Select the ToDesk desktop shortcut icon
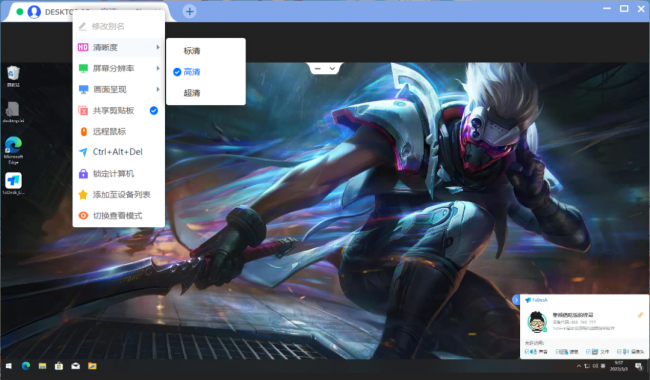Screen dimensions: 650x380 pos(13,184)
